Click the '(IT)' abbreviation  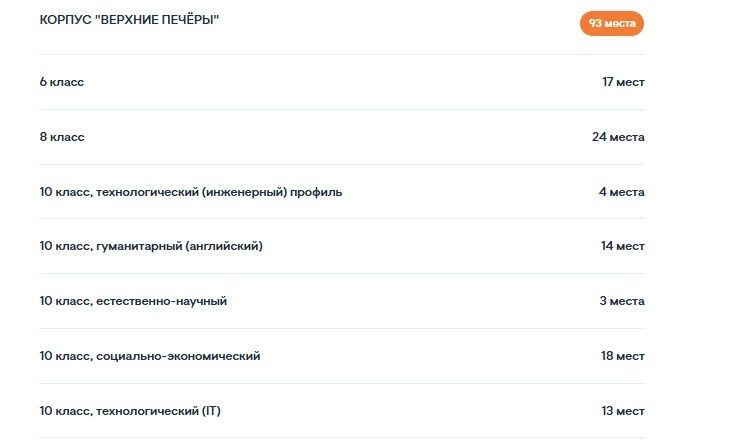tap(211, 411)
